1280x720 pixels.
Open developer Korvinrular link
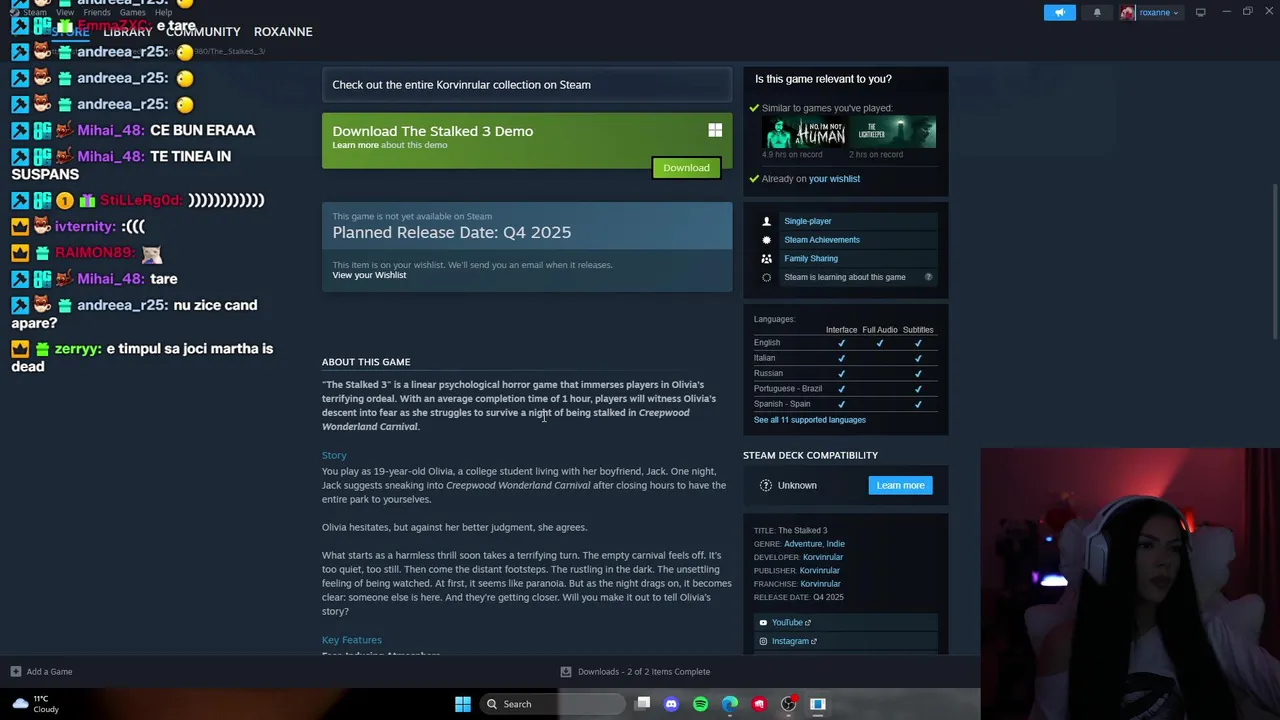(823, 557)
